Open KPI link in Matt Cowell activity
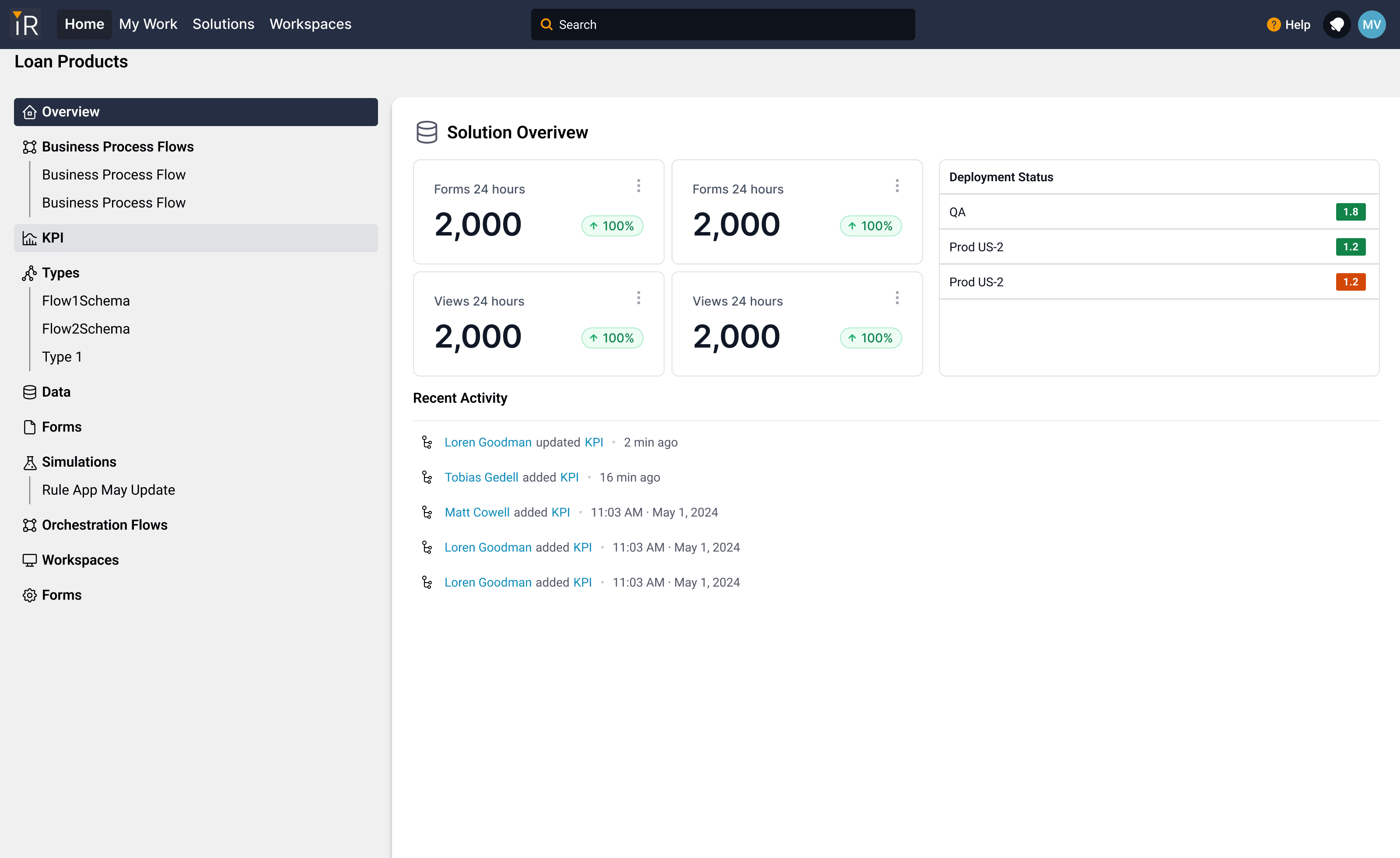Image resolution: width=1400 pixels, height=858 pixels. pyautogui.click(x=560, y=512)
